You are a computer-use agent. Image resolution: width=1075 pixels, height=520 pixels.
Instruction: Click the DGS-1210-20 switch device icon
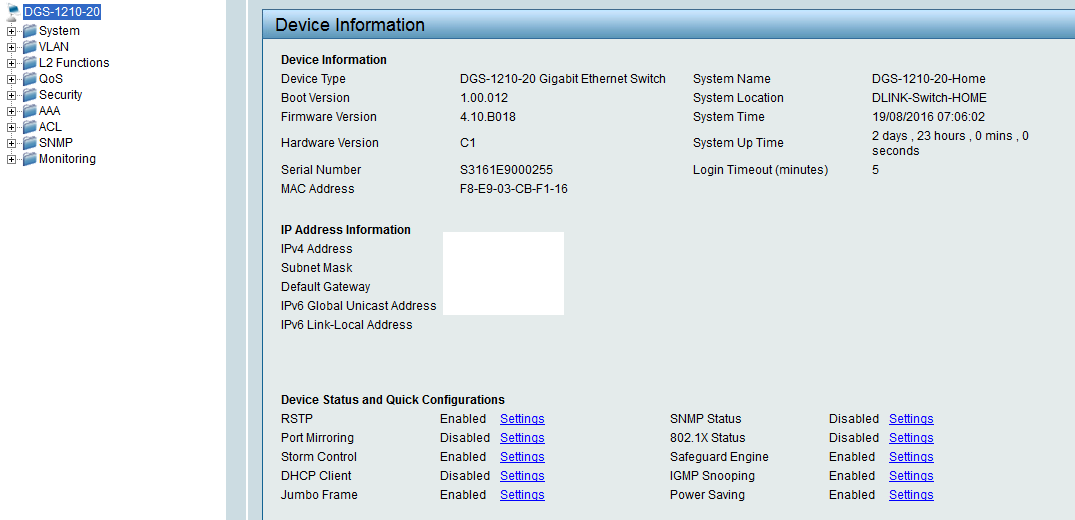13,12
